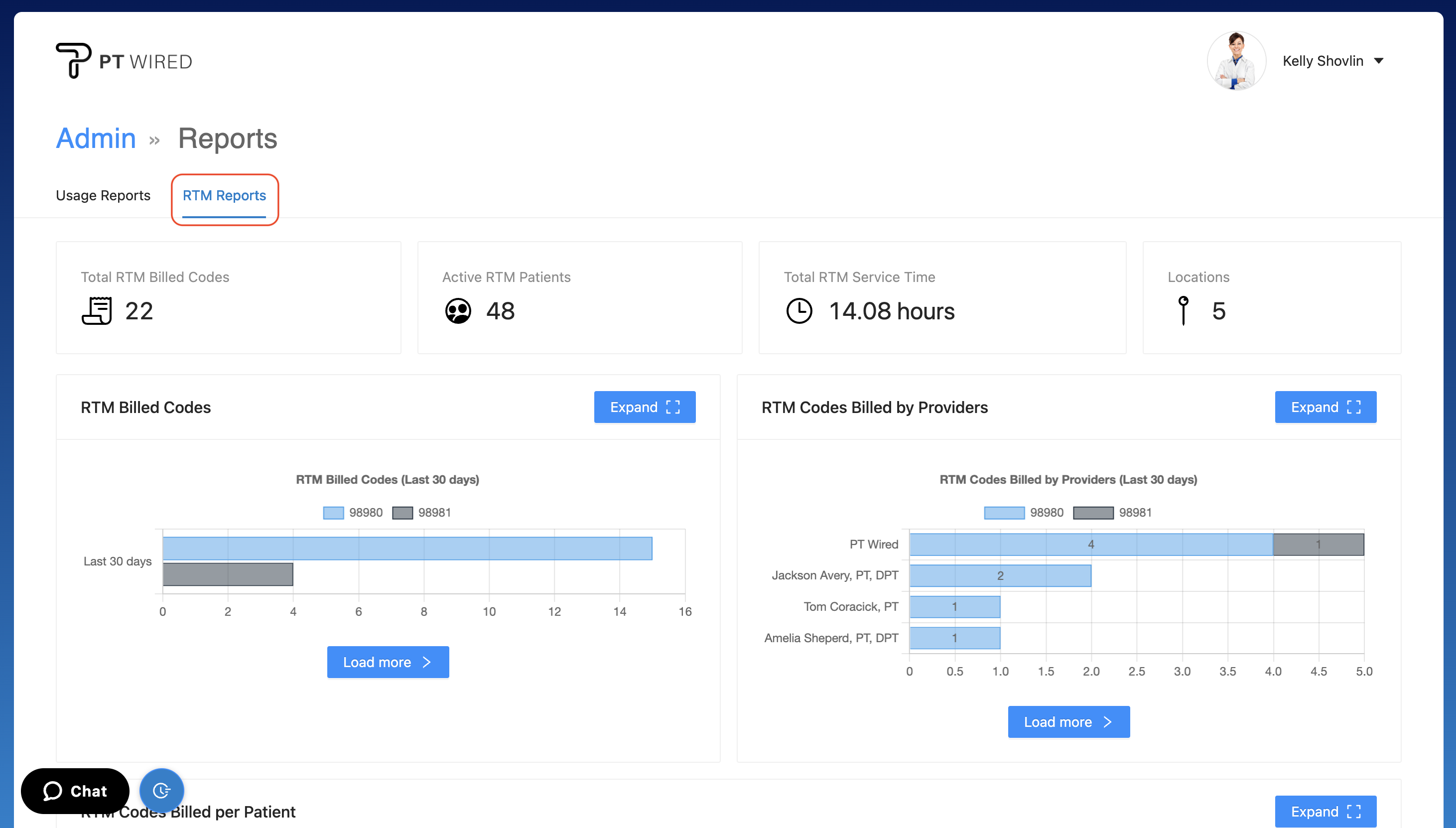
Task: Click the PT Wired logo
Action: click(124, 60)
